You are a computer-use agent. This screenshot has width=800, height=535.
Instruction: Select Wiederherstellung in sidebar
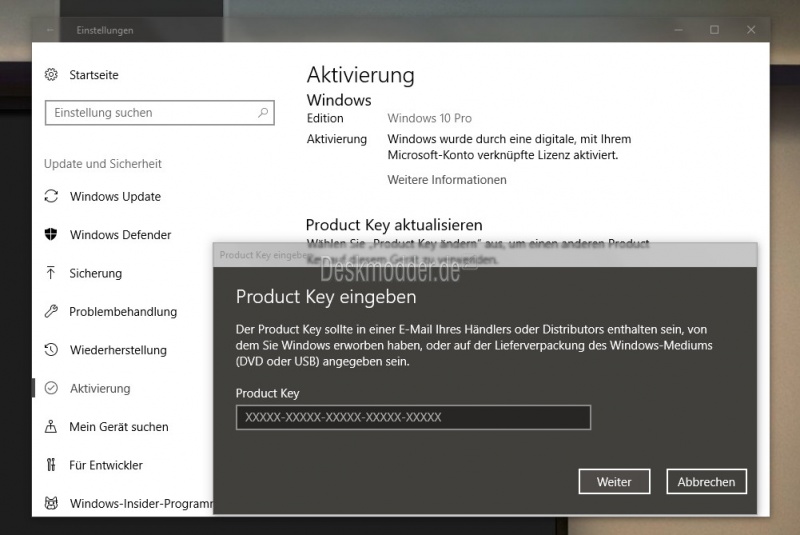point(118,350)
